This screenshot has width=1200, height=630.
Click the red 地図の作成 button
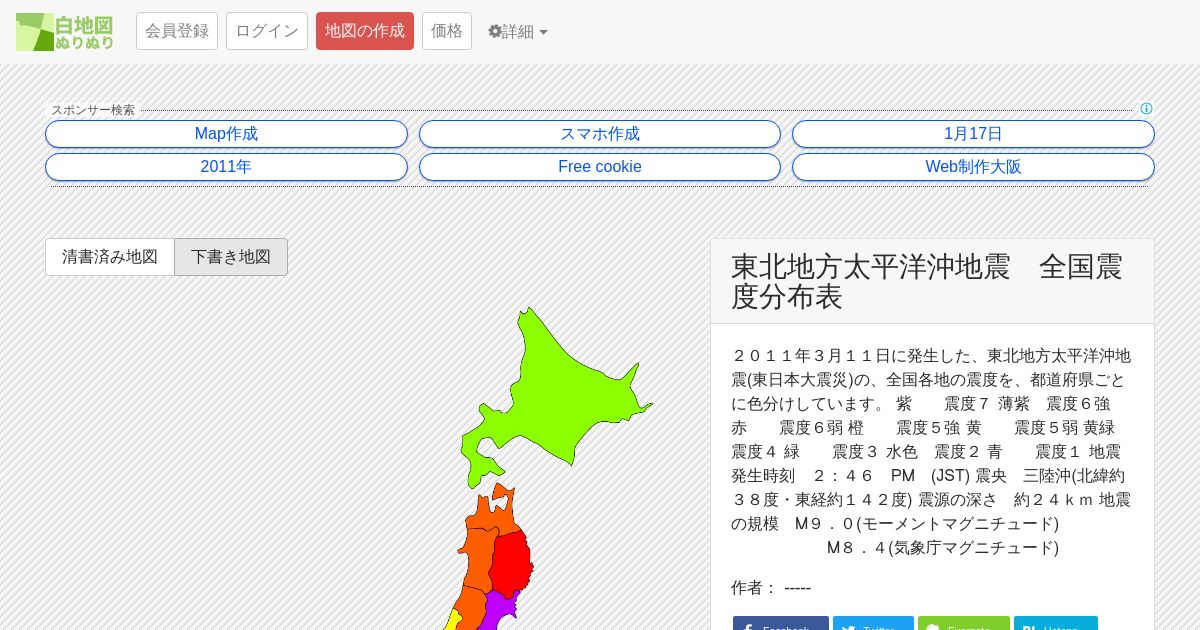pos(365,31)
